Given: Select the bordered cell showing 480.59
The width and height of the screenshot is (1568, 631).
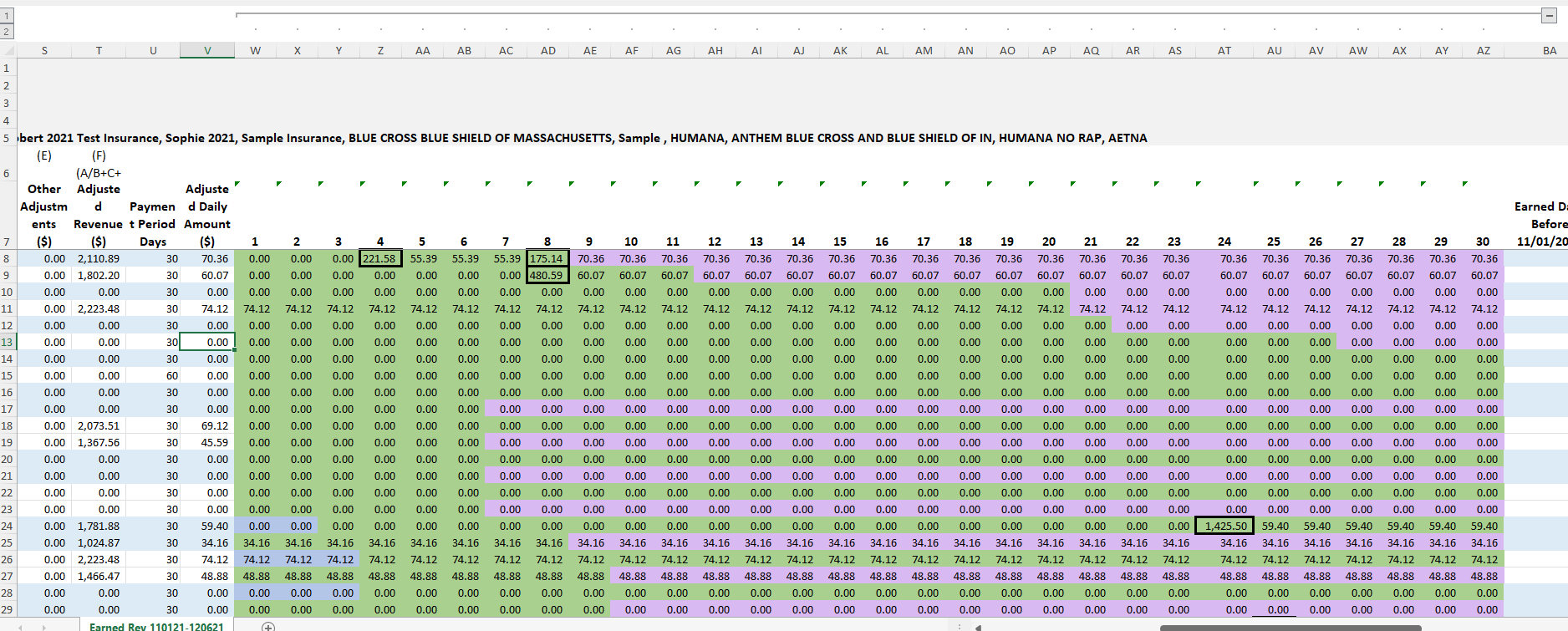Looking at the screenshot, I should [548, 275].
